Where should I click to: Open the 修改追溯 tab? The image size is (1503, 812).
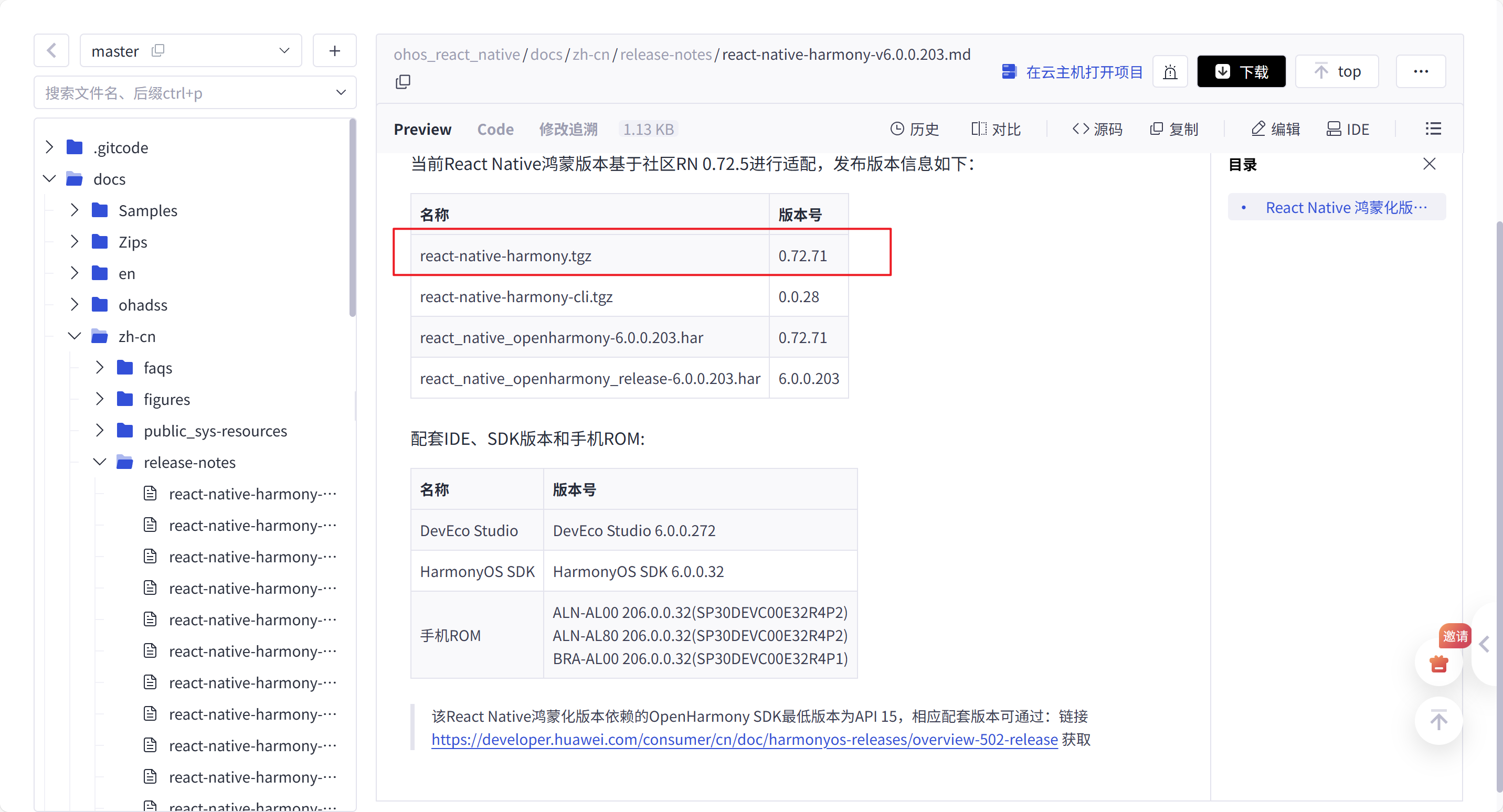(x=568, y=129)
